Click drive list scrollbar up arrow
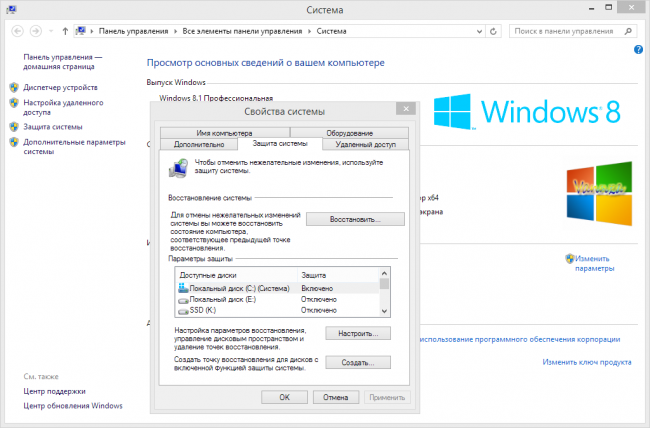650x428 pixels. click(384, 273)
